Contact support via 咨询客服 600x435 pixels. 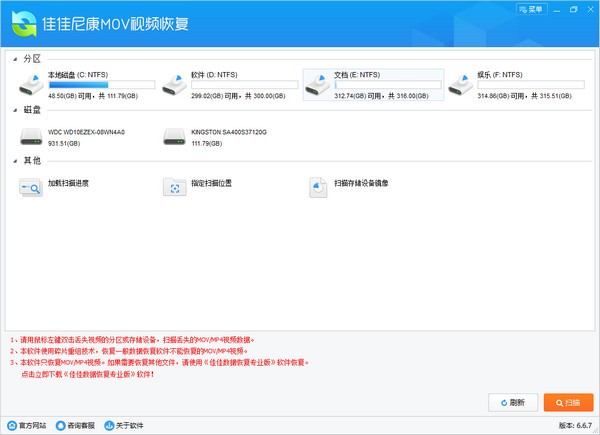coord(75,426)
